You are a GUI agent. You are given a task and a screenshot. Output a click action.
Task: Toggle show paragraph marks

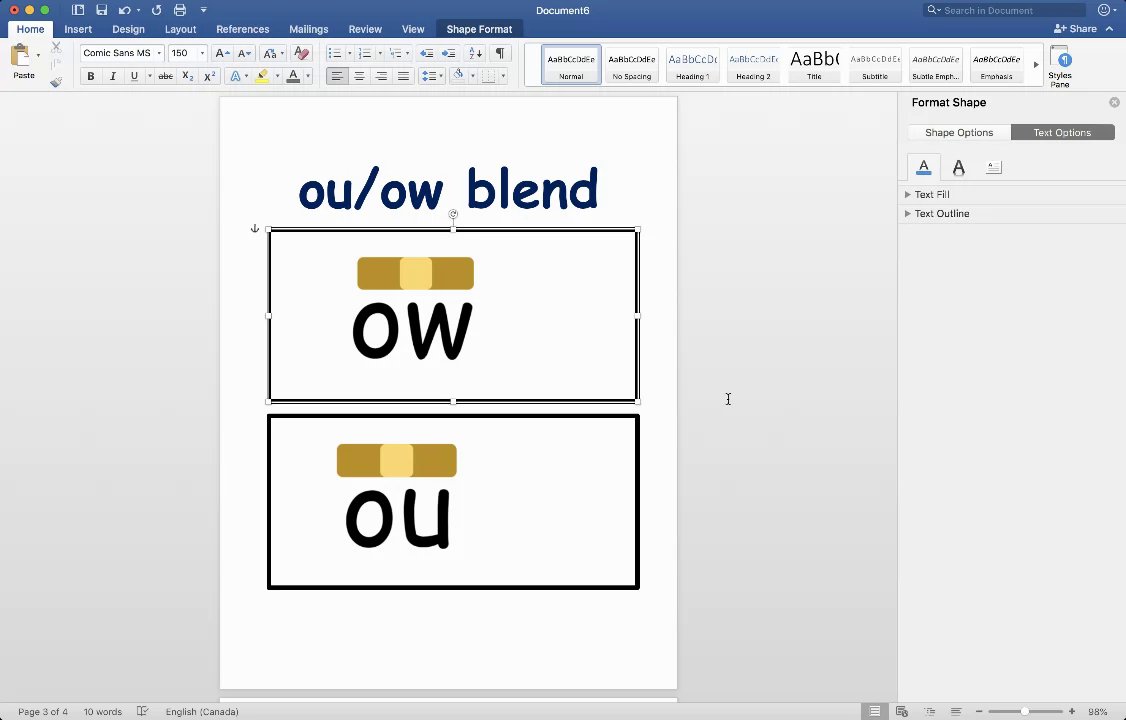pos(501,53)
